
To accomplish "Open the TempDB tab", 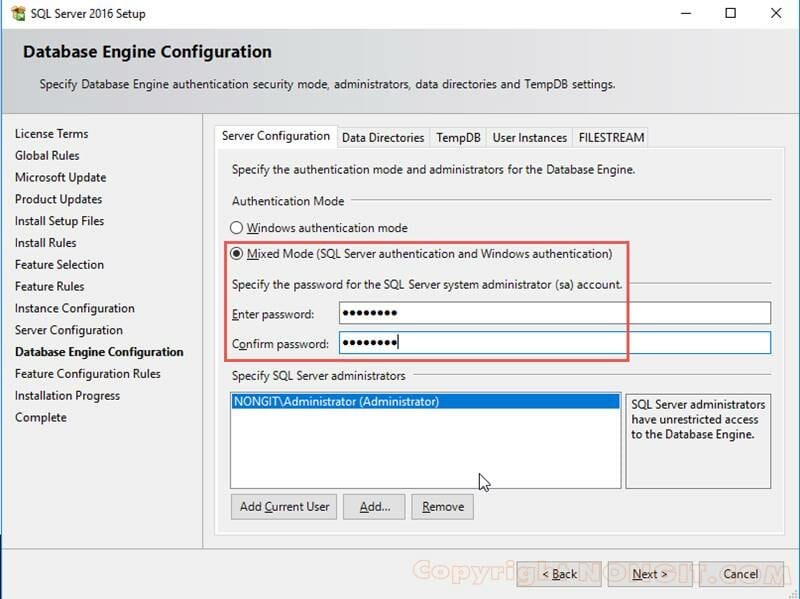I will tap(458, 137).
